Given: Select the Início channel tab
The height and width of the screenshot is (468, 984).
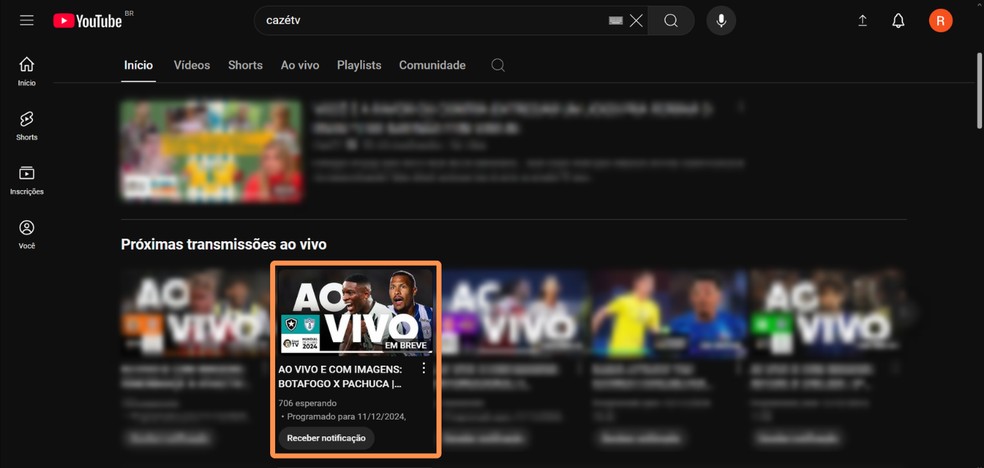Looking at the screenshot, I should pos(139,65).
